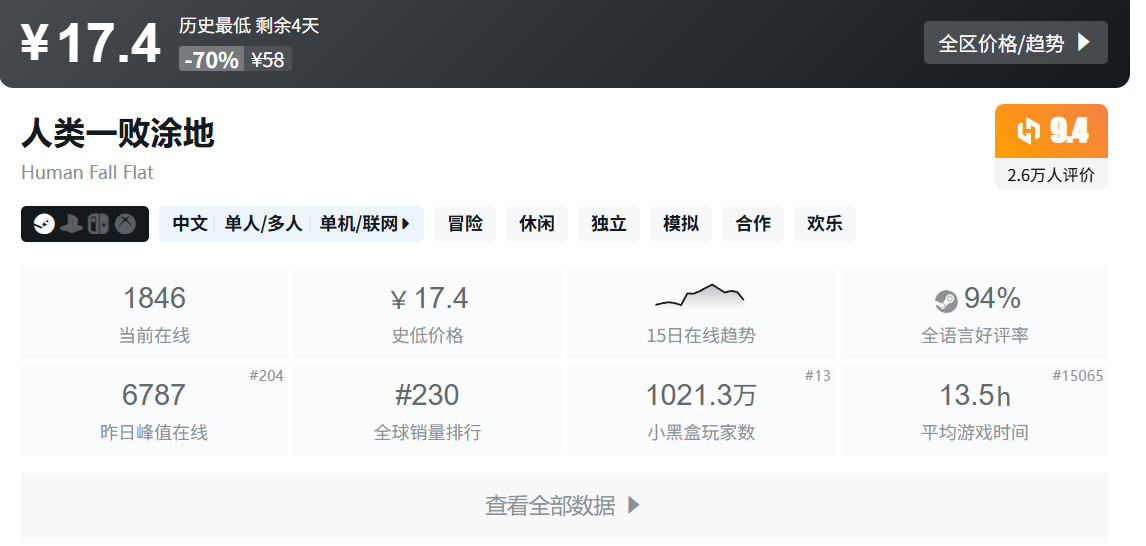
Task: Select the 模拟 genre tag
Action: (680, 224)
